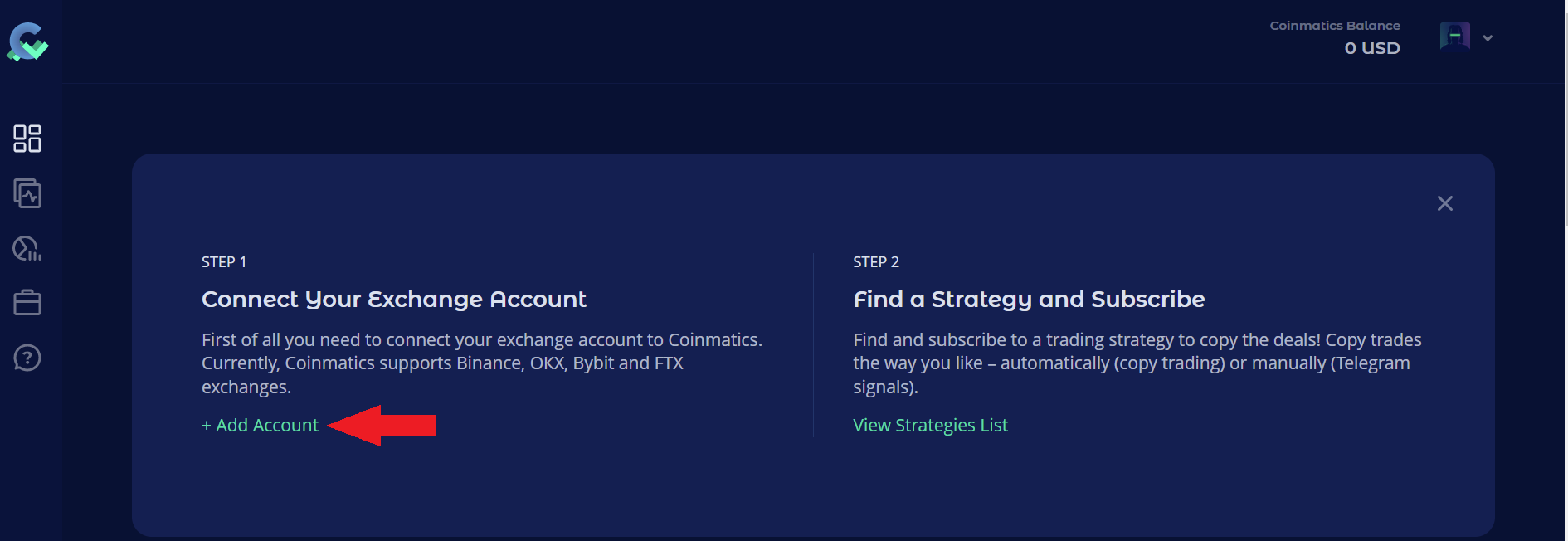Open the chart documents icon in sidebar
Screen dimensions: 1568x541
pyautogui.click(x=27, y=193)
